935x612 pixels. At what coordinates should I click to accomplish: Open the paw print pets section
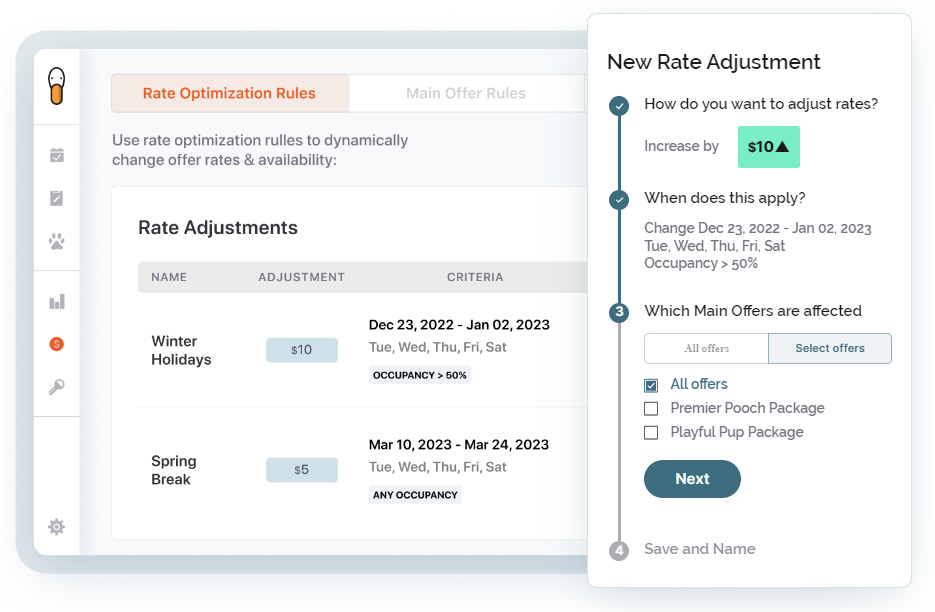pyautogui.click(x=57, y=241)
